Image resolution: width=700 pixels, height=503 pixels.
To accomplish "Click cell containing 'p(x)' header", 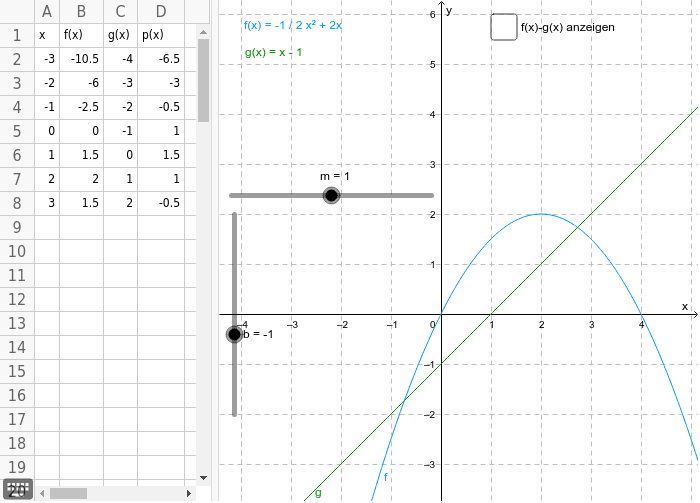I will 161,35.
